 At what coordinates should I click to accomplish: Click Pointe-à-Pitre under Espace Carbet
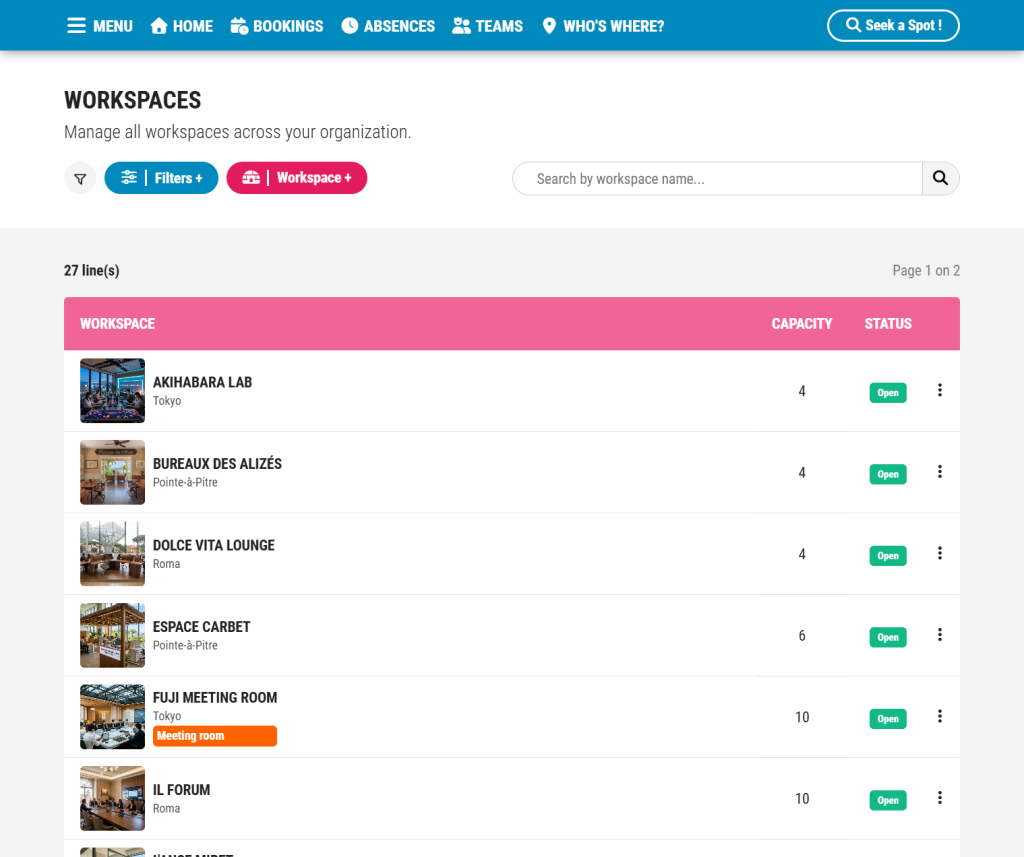(x=185, y=645)
